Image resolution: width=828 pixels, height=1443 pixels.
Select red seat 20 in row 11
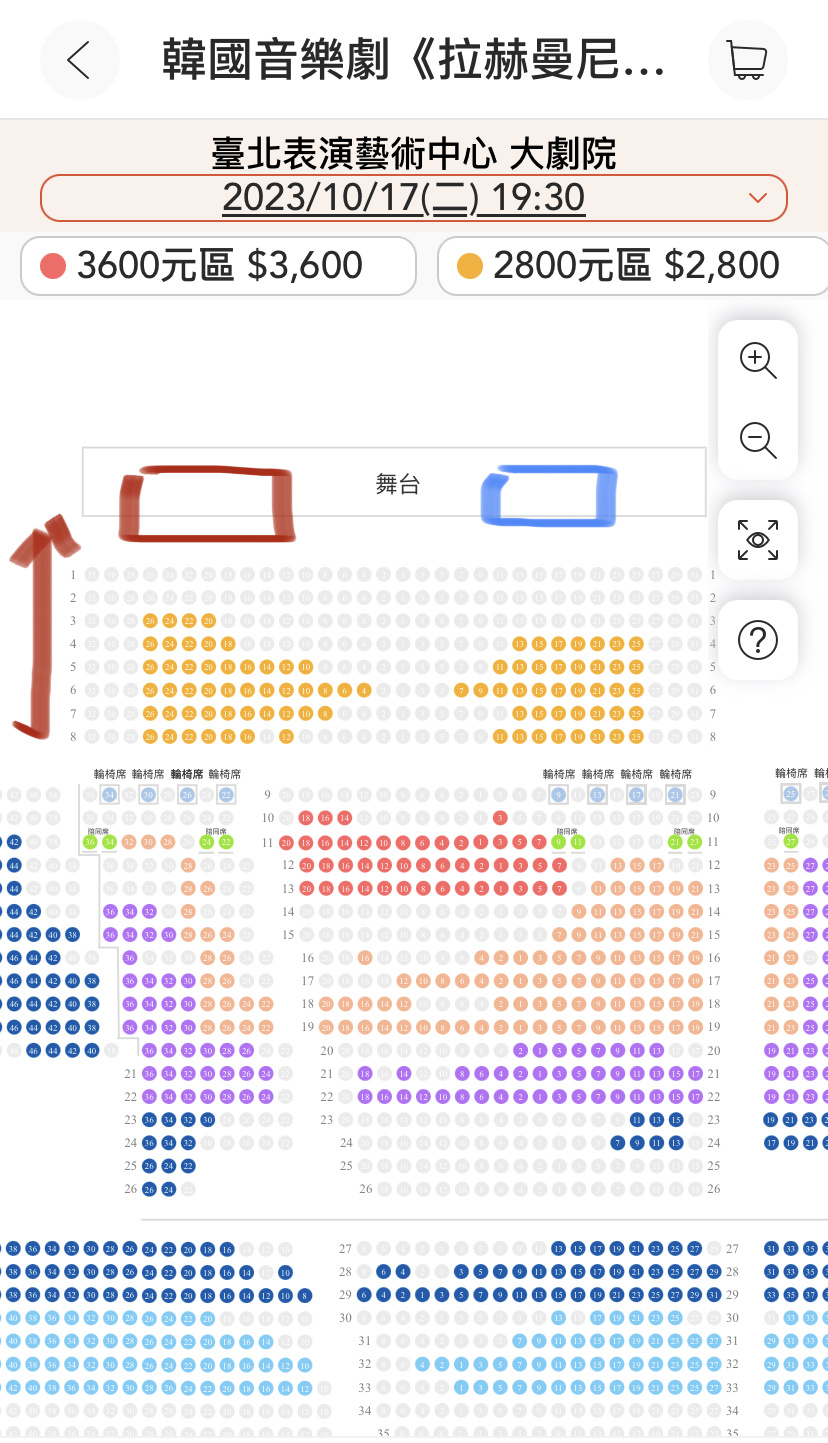(x=287, y=842)
